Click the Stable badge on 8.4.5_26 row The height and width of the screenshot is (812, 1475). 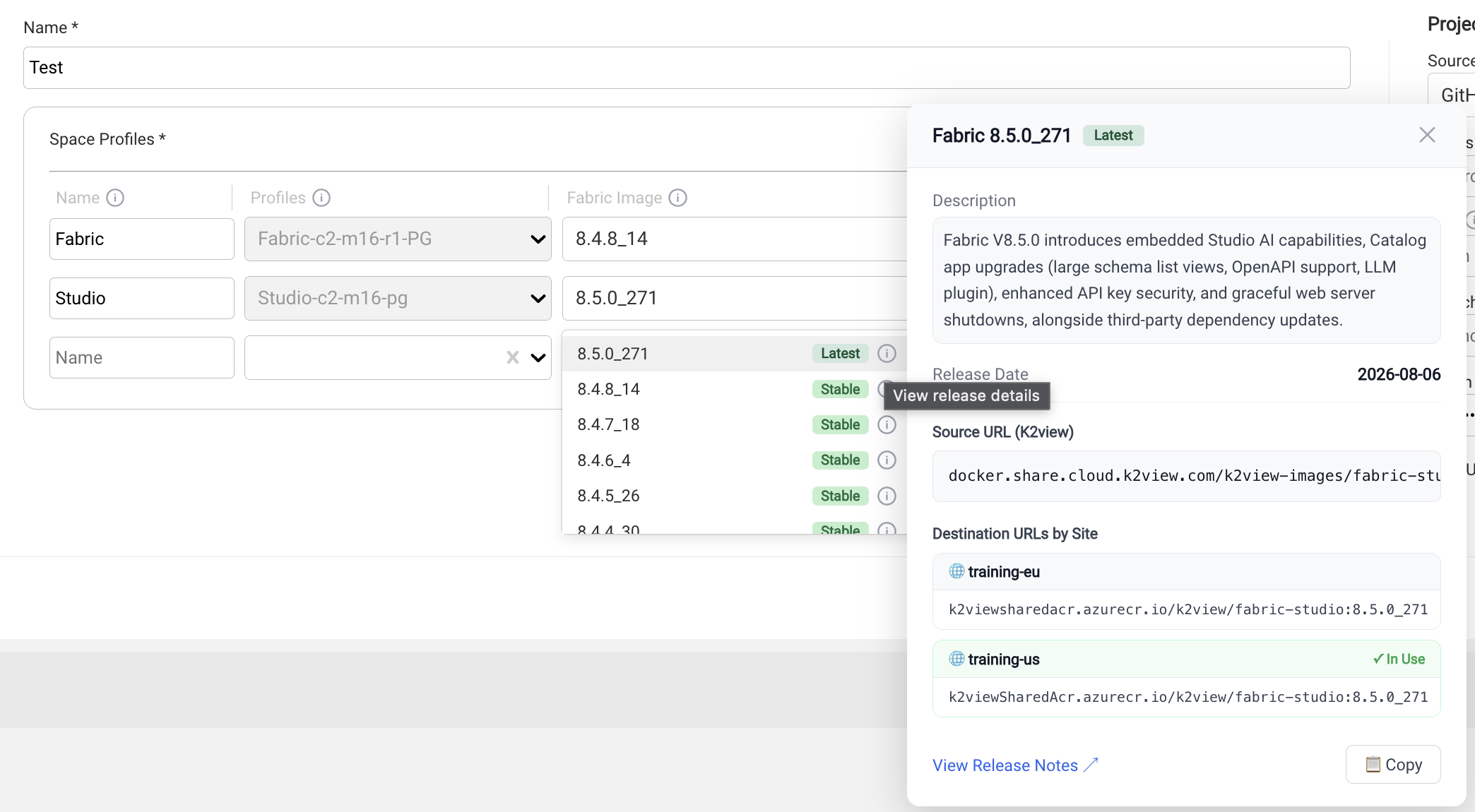(840, 496)
